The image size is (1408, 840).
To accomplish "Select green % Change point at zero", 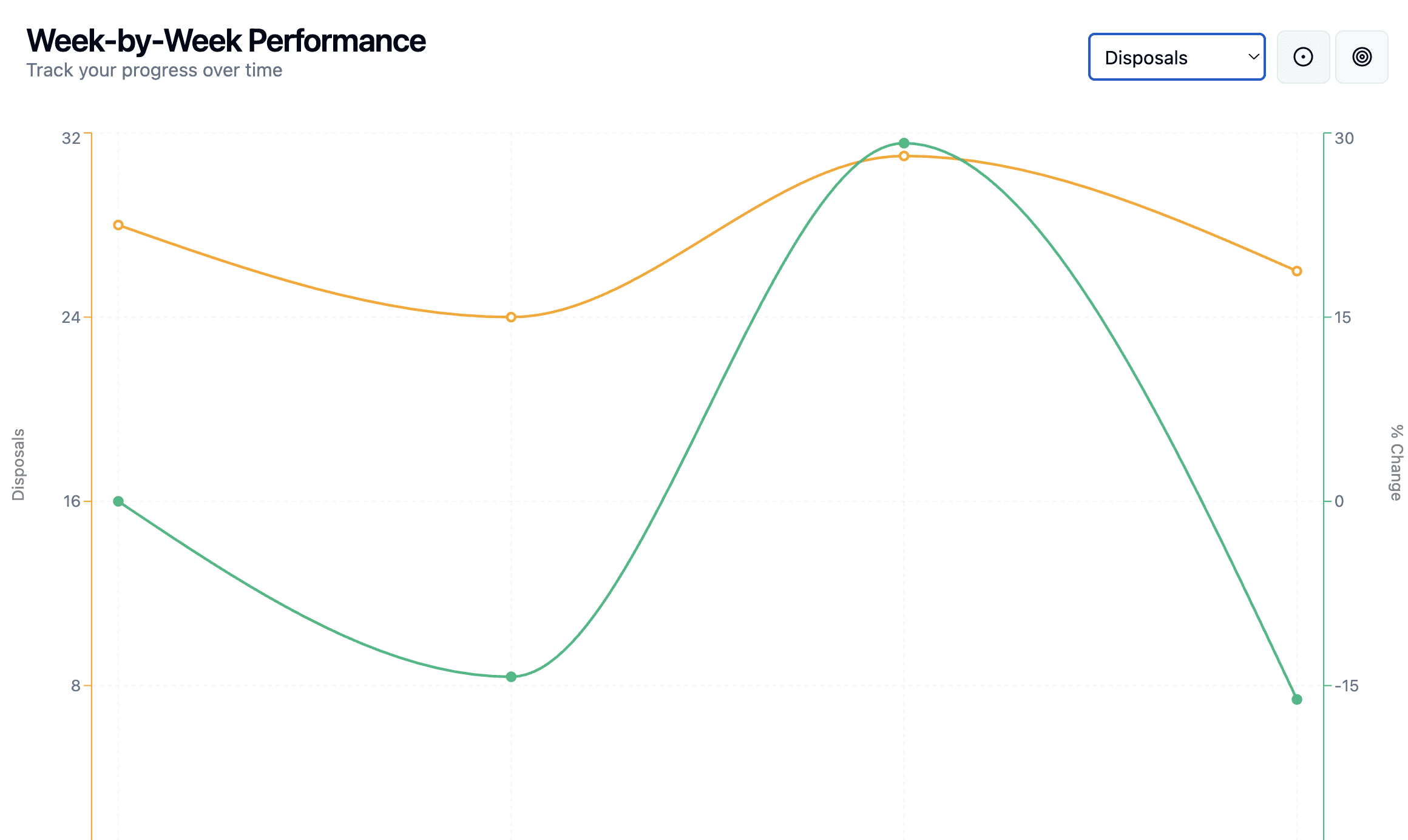I will pyautogui.click(x=118, y=501).
